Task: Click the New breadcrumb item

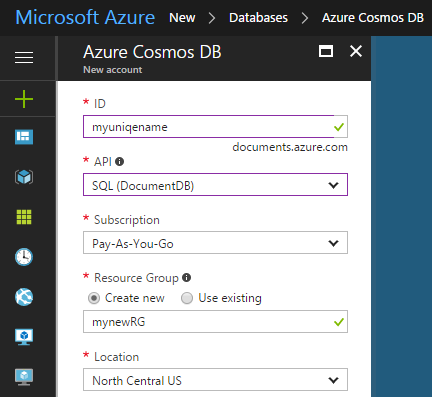Action: (x=182, y=18)
